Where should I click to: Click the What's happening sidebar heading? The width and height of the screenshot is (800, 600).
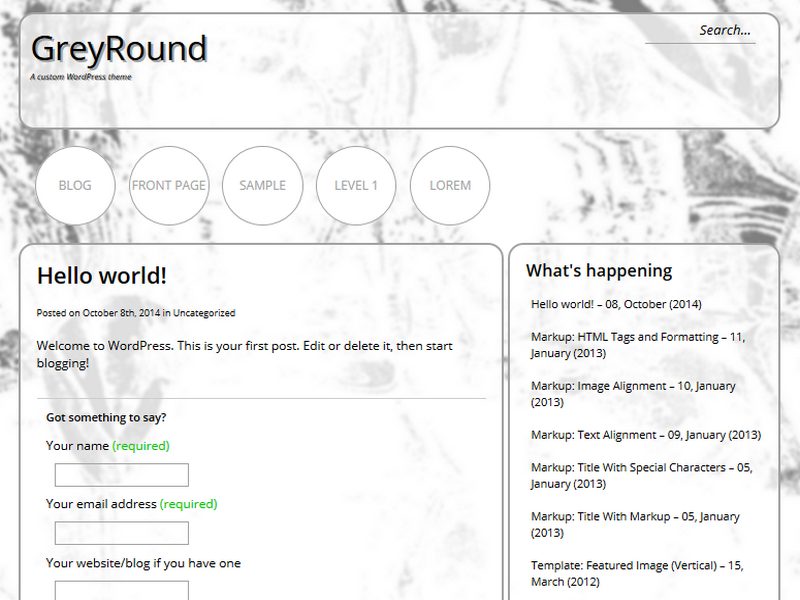tap(599, 270)
